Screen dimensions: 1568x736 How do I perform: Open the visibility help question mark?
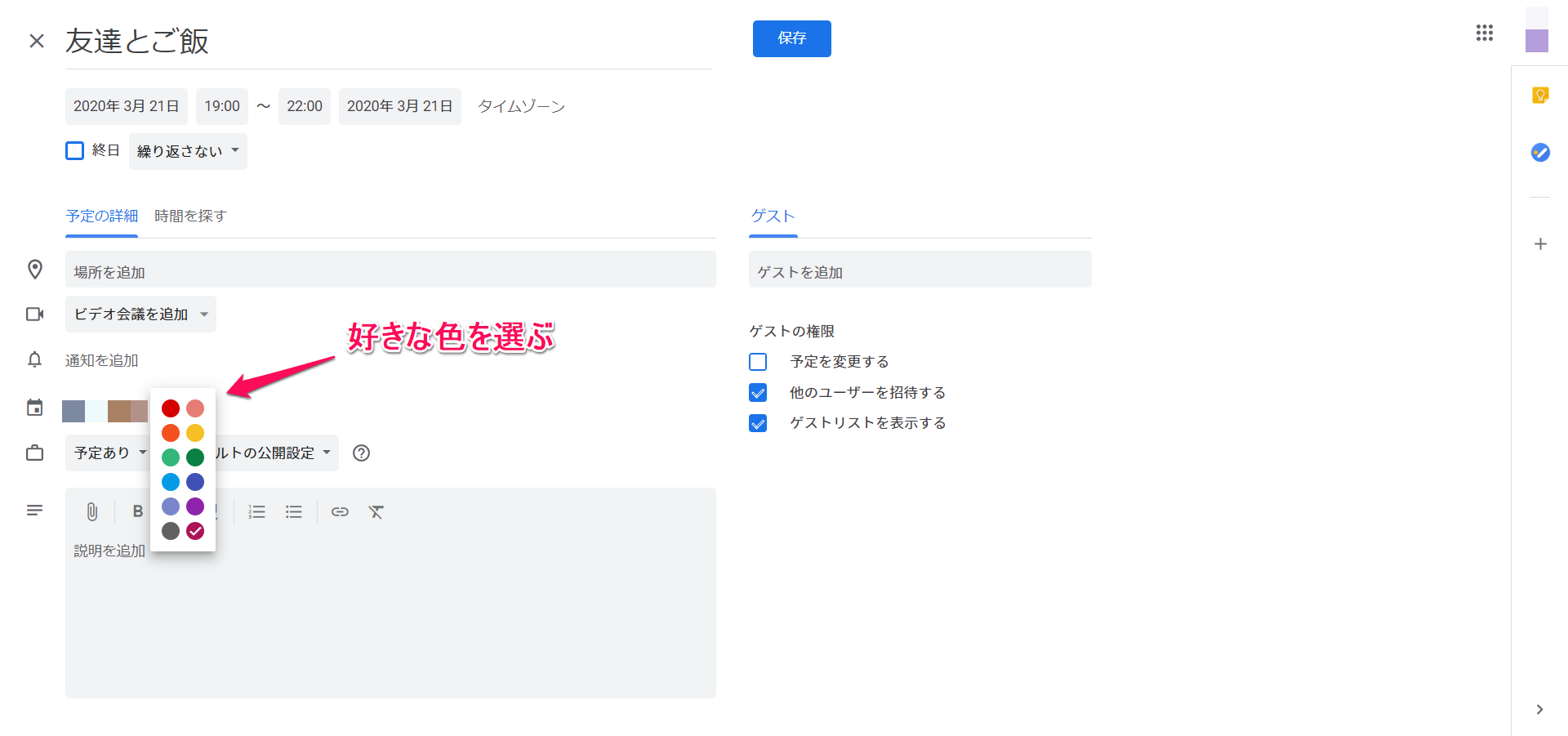click(x=361, y=453)
